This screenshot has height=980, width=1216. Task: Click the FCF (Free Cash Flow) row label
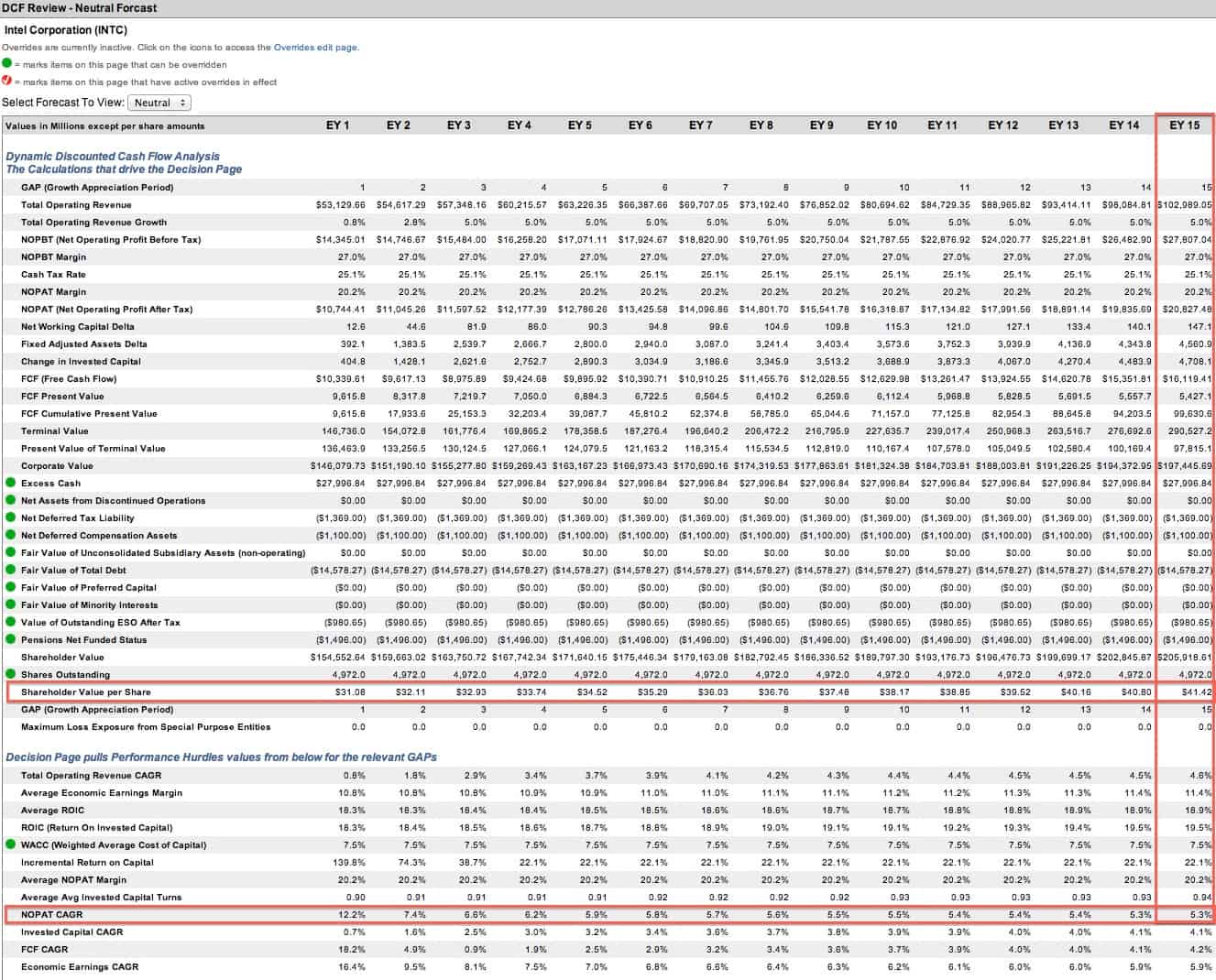click(x=69, y=379)
